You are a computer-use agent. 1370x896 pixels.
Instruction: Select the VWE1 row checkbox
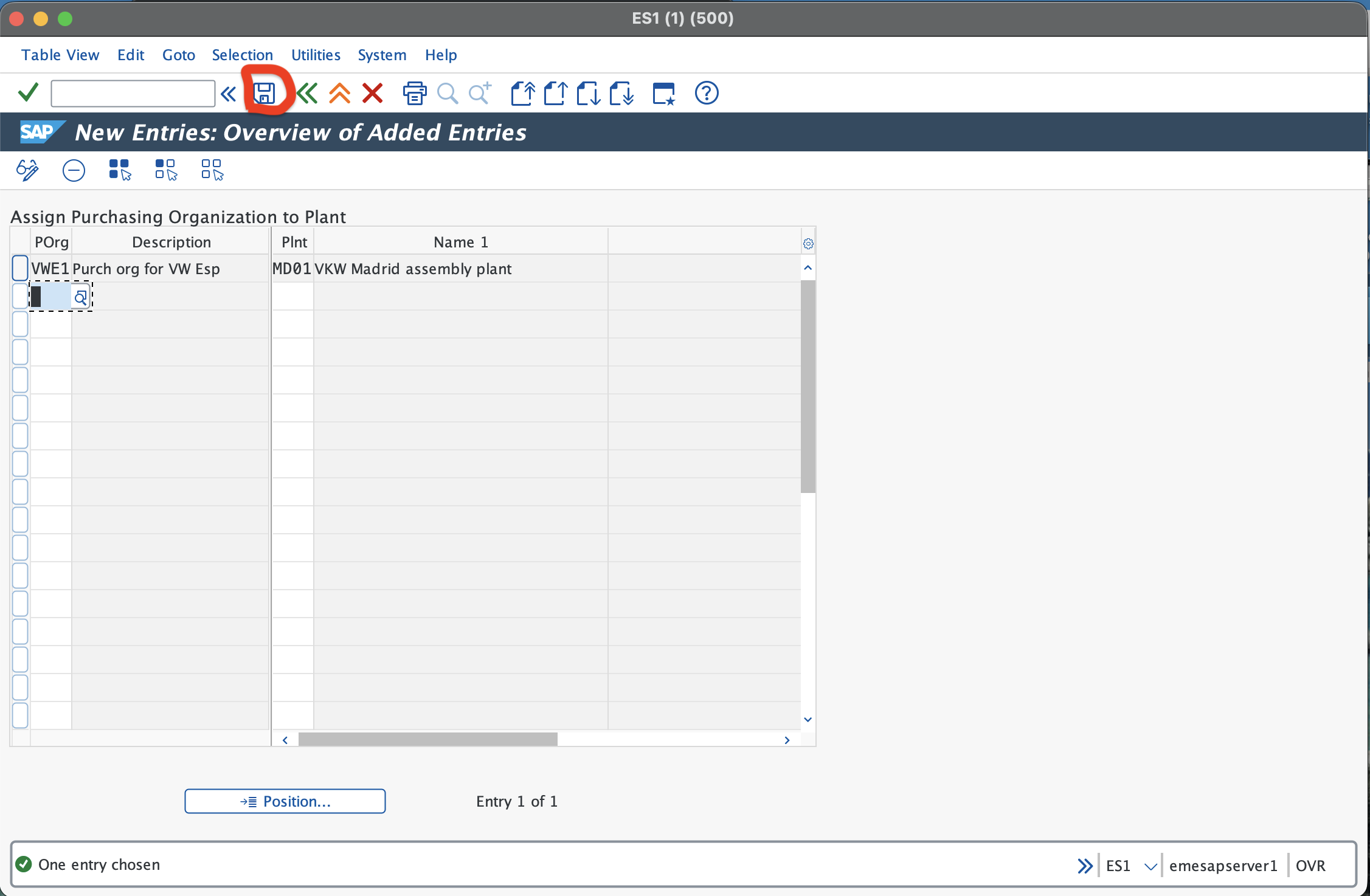(20, 268)
